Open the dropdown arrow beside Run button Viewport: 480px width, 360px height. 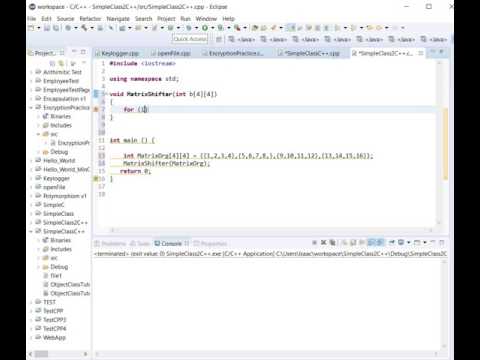tap(213, 28)
